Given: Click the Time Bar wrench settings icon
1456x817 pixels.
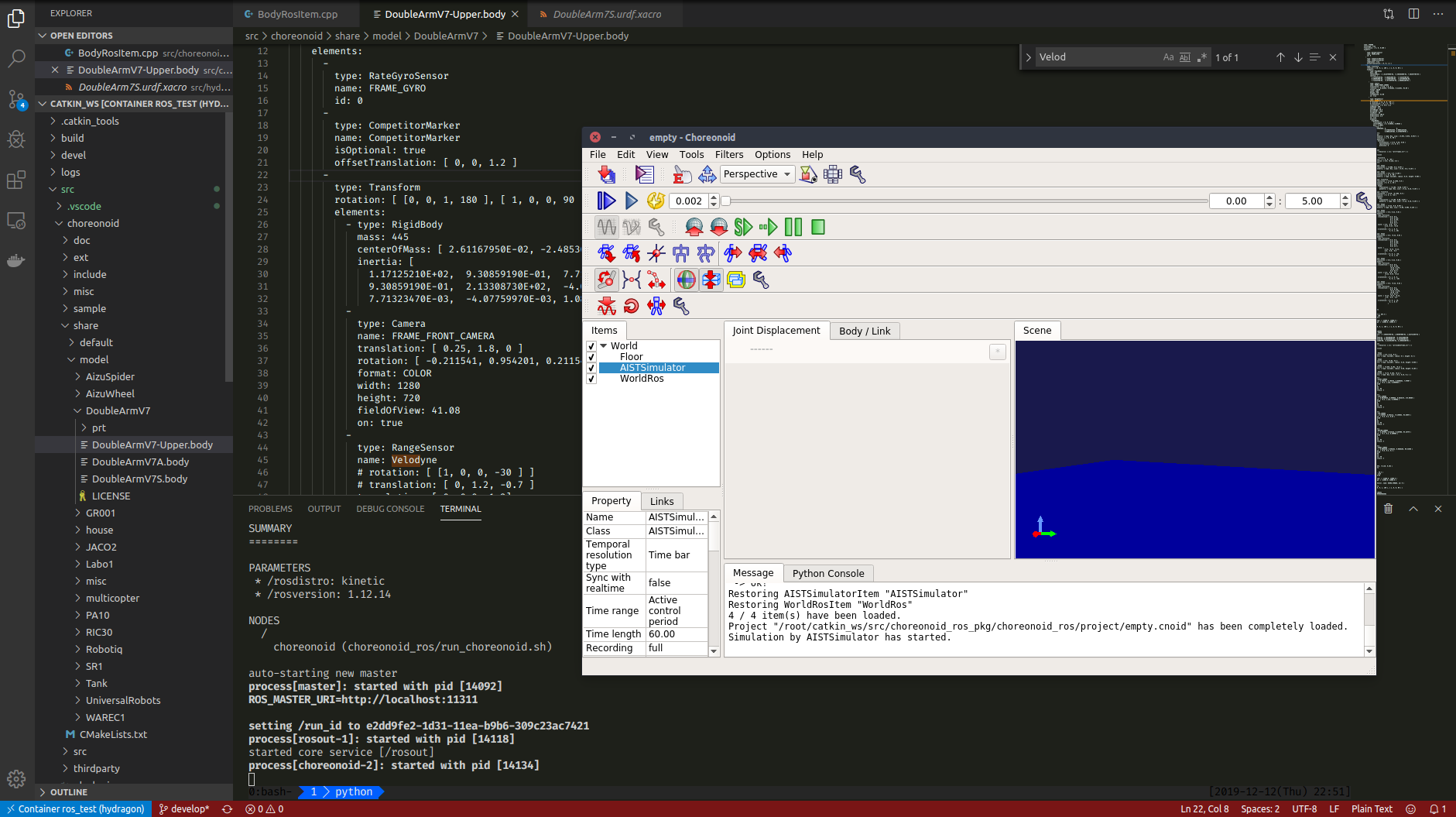Looking at the screenshot, I should (x=1365, y=201).
